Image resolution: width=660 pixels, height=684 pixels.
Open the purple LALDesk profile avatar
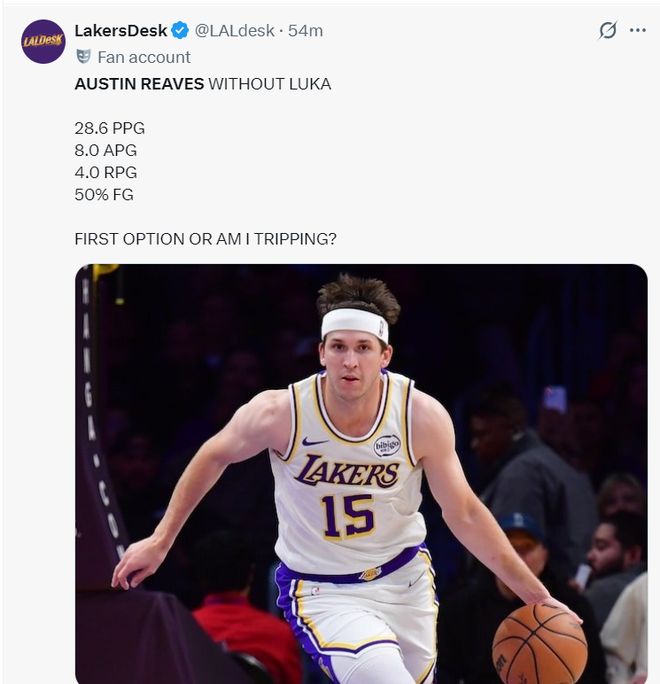(43, 41)
